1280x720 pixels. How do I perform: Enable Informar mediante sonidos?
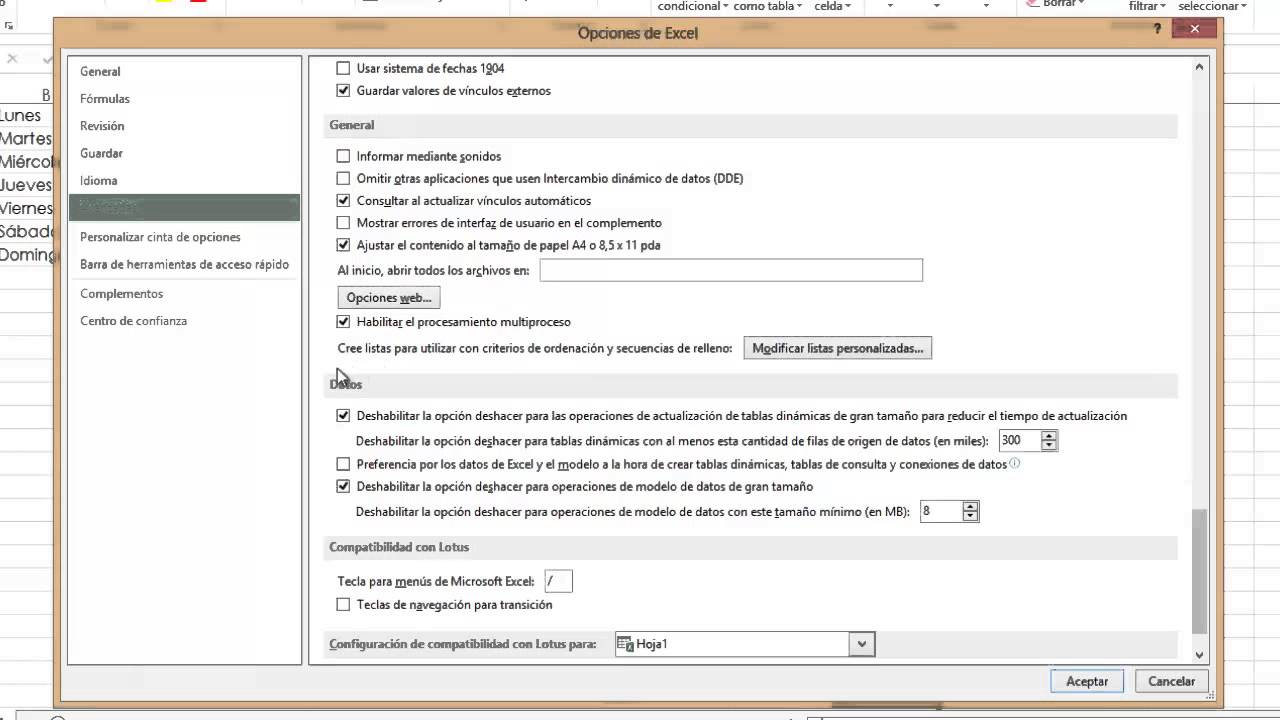pos(343,156)
